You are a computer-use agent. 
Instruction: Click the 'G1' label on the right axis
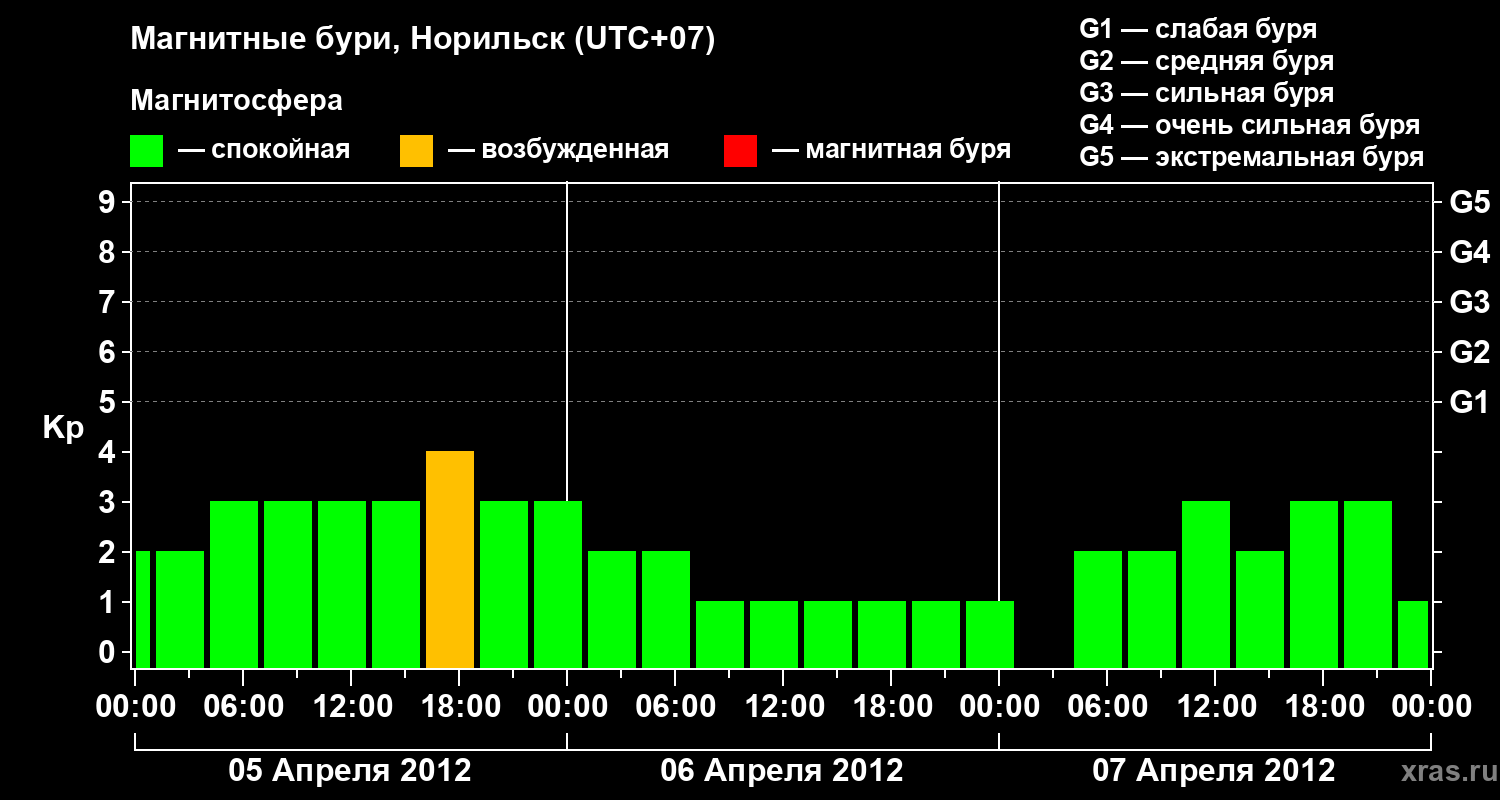click(x=1469, y=402)
